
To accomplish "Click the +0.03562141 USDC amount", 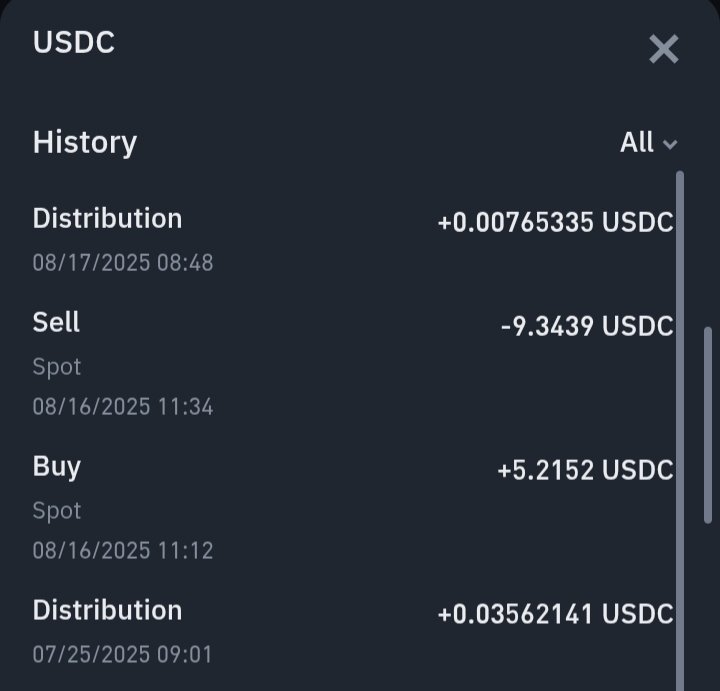I will tap(556, 614).
